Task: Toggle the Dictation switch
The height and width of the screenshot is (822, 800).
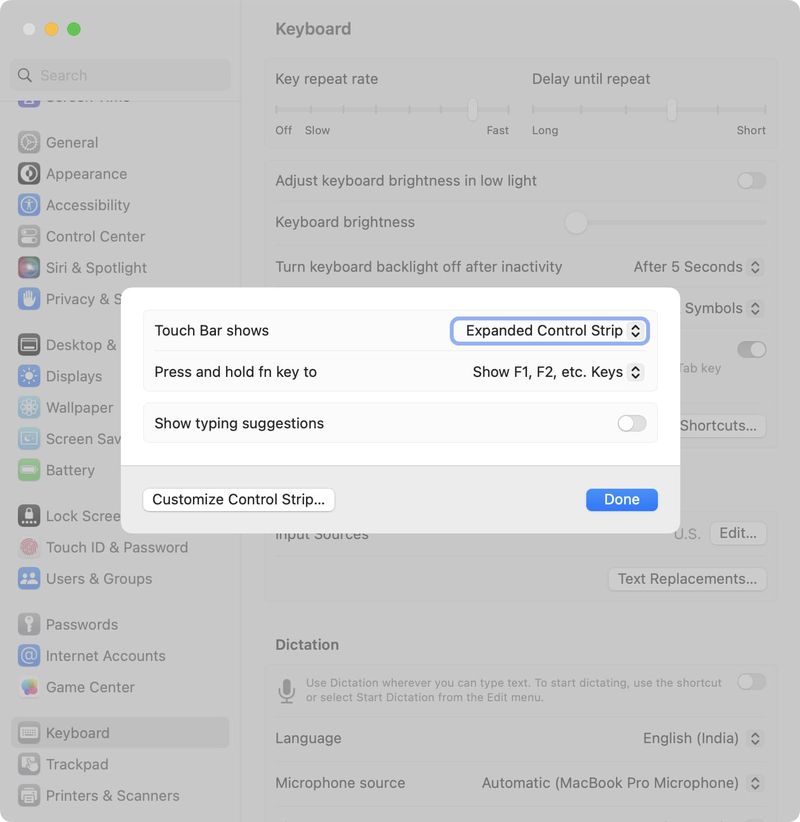Action: (x=751, y=682)
